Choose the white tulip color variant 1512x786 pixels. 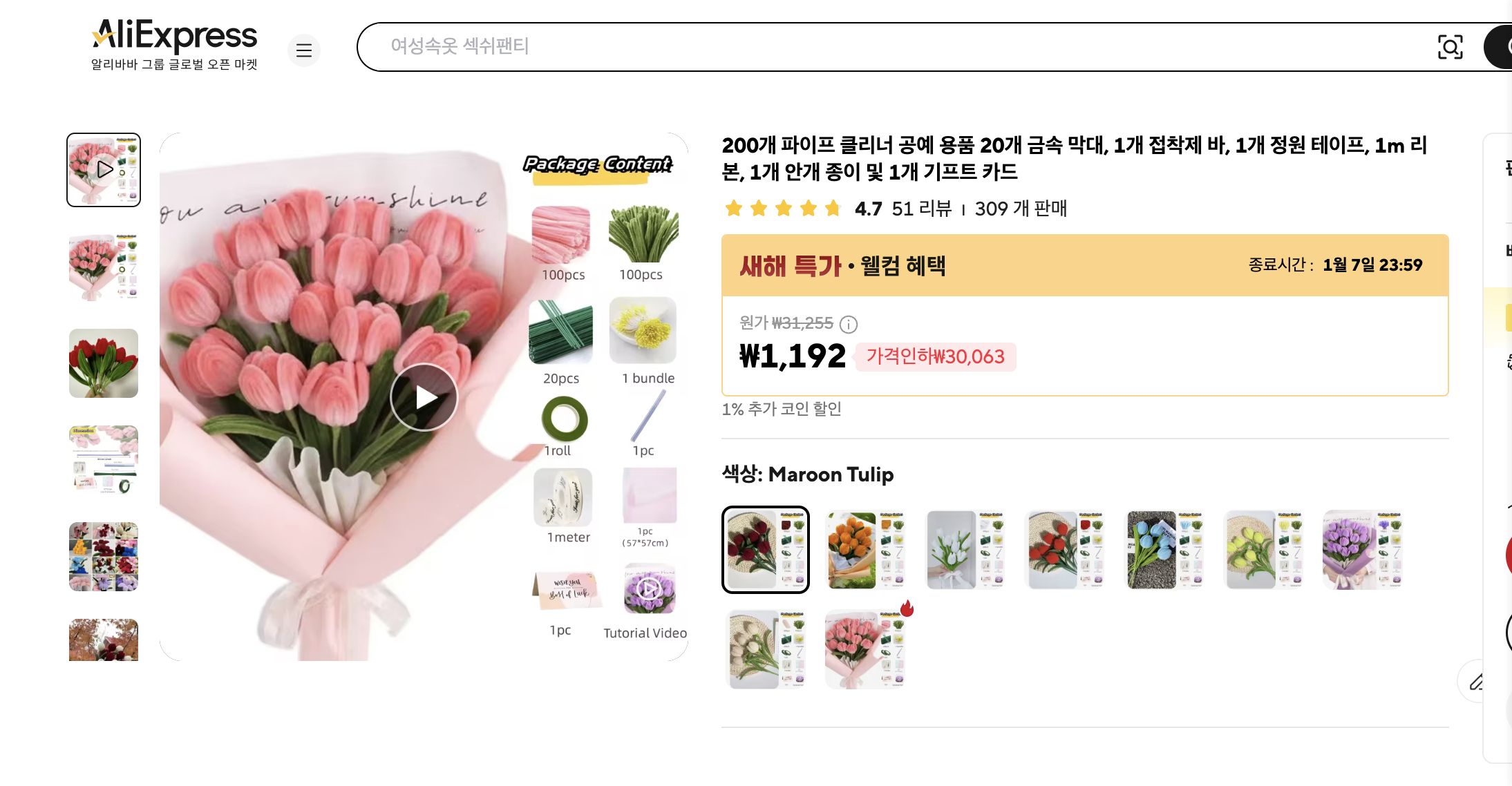tap(965, 550)
